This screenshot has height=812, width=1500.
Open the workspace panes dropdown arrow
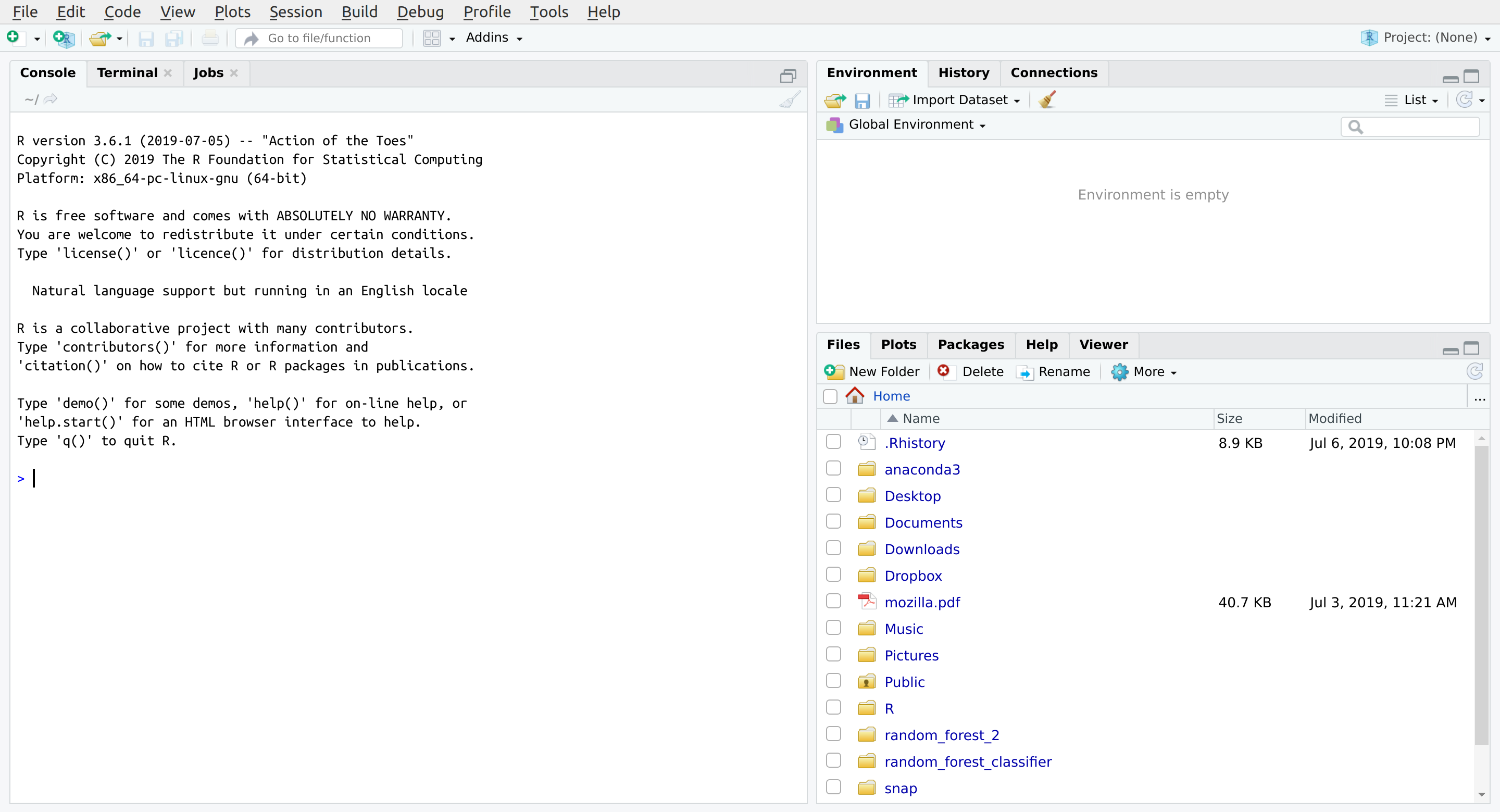point(452,39)
